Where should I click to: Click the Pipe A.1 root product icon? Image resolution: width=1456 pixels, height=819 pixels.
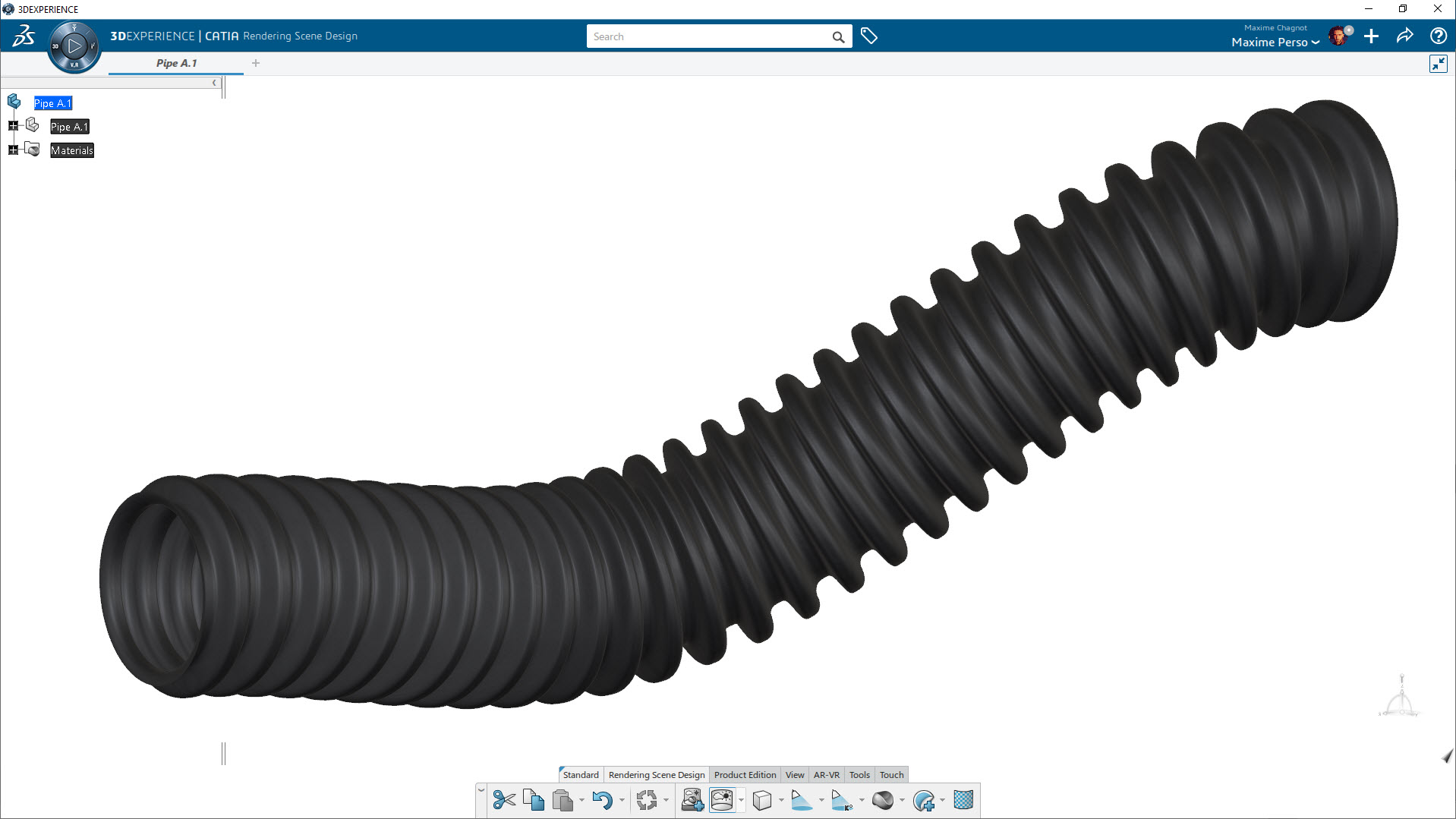[x=14, y=101]
